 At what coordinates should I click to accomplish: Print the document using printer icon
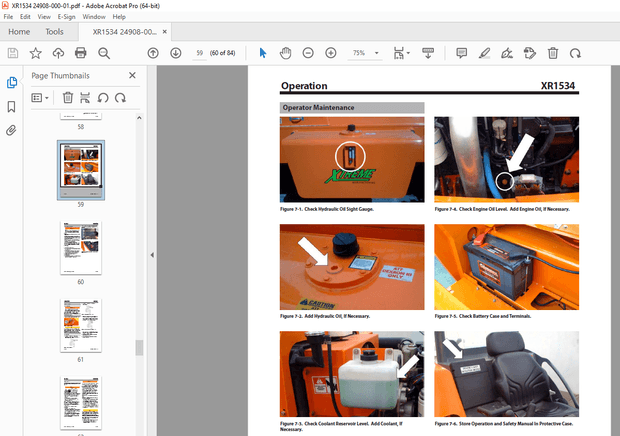click(x=81, y=53)
